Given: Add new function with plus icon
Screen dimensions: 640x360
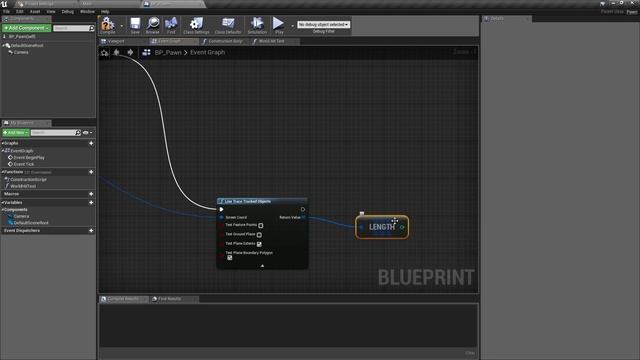Looking at the screenshot, I should pos(91,172).
